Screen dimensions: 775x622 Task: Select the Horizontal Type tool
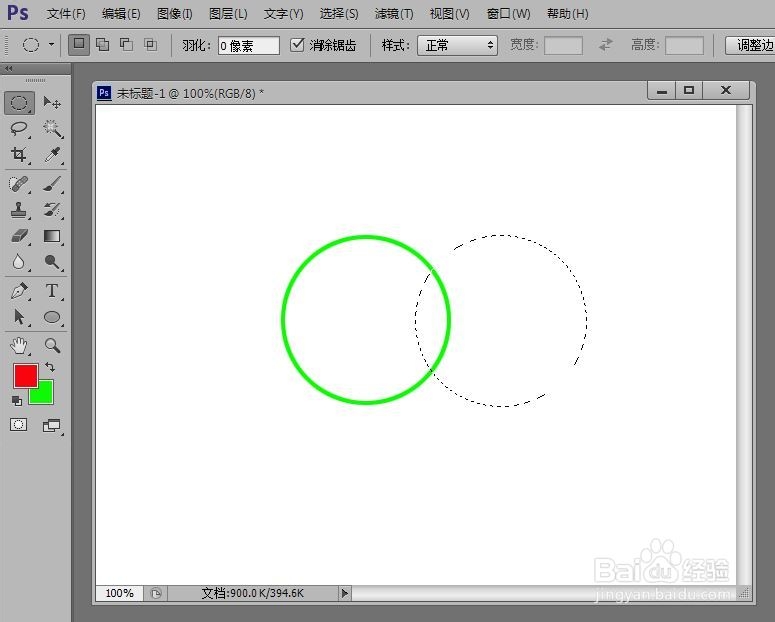tap(52, 291)
